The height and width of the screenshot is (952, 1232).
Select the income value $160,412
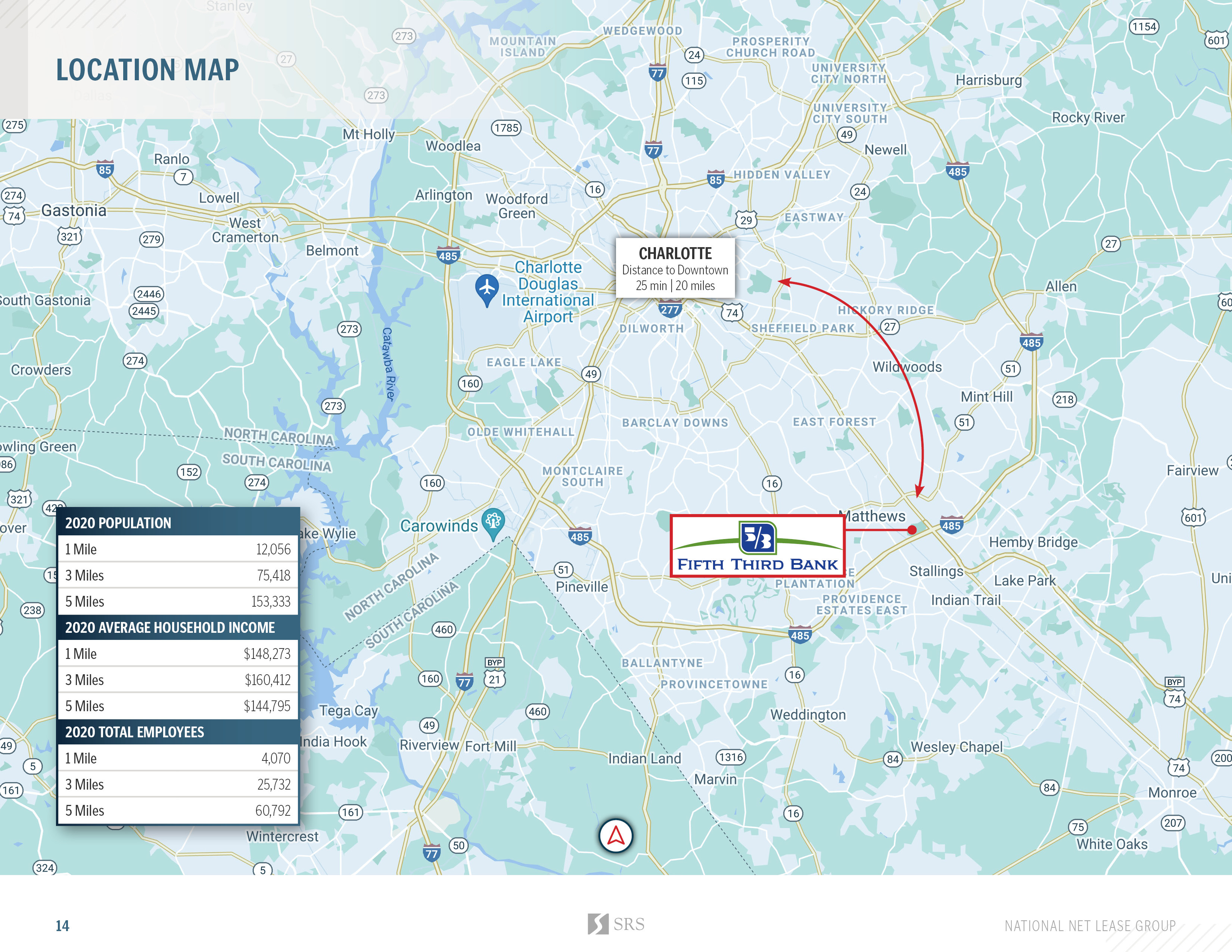[x=267, y=680]
